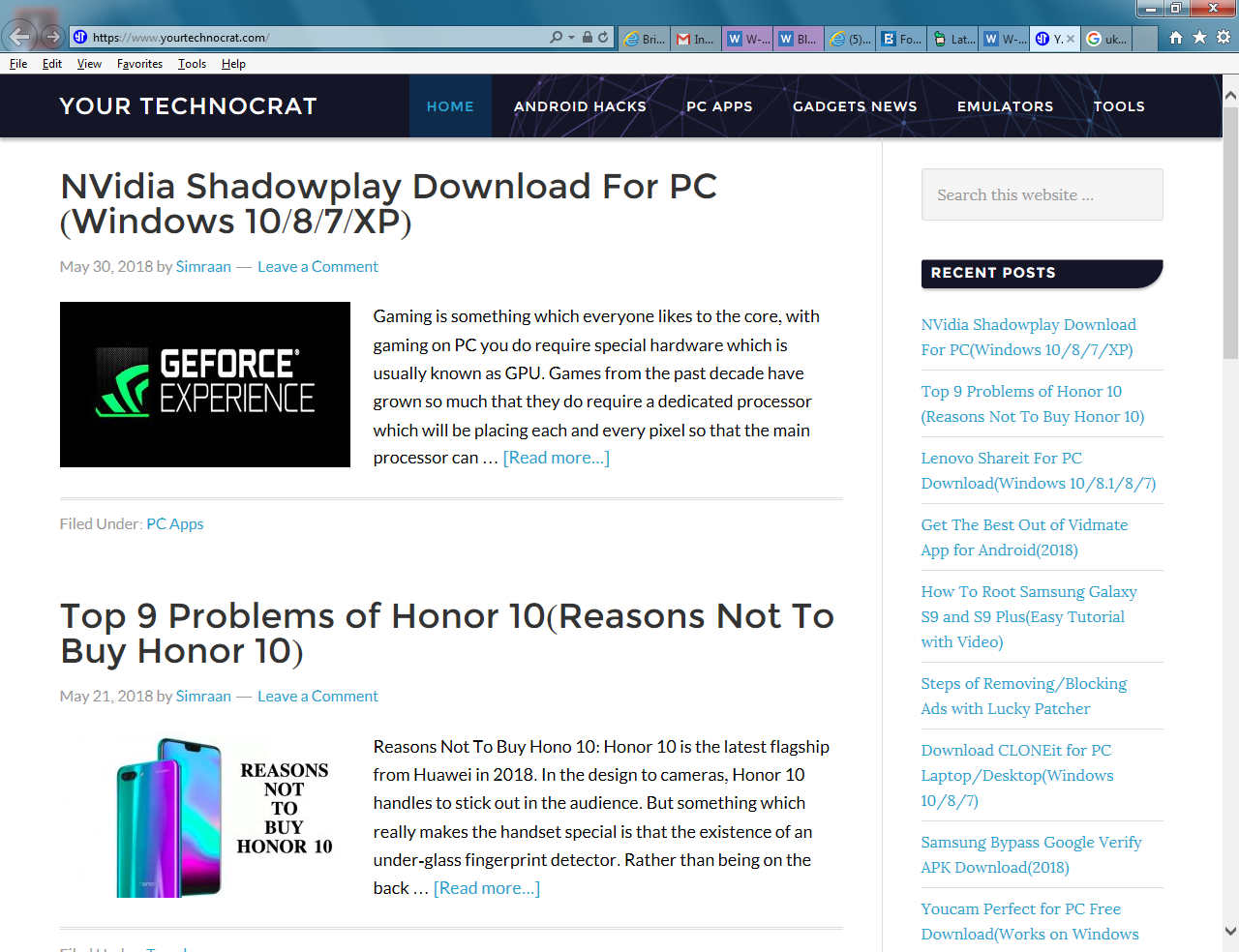This screenshot has height=952, width=1239.
Task: Open the NVidia Shadowplay Download article title
Action: (x=389, y=204)
